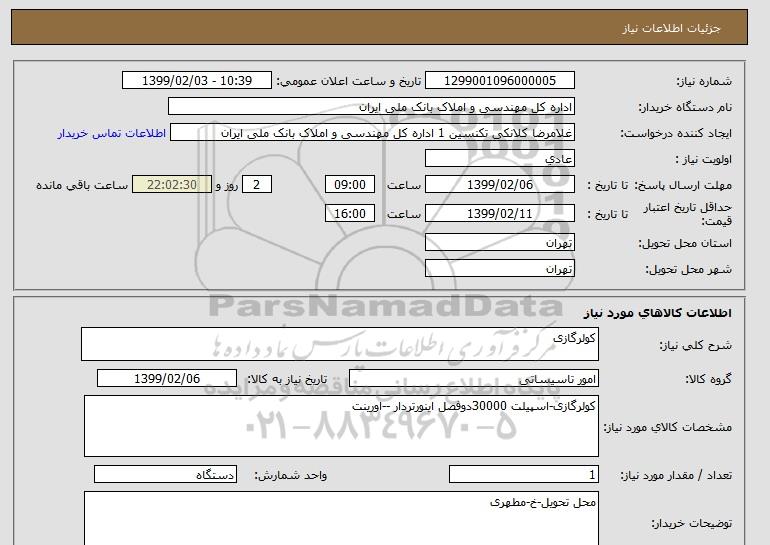Click the response deadline date 1399/02/06
The image size is (770, 545).
coord(499,185)
